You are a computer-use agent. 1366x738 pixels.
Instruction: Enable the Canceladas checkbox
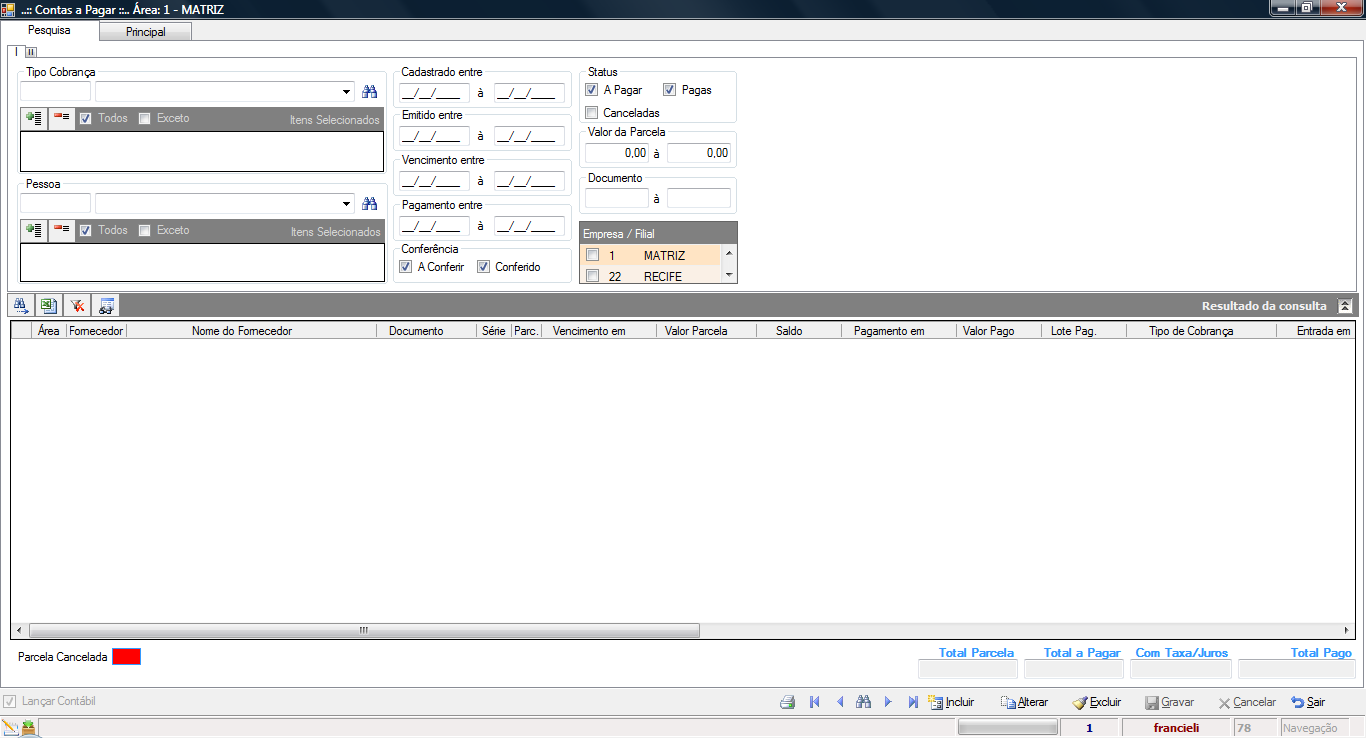pos(592,113)
